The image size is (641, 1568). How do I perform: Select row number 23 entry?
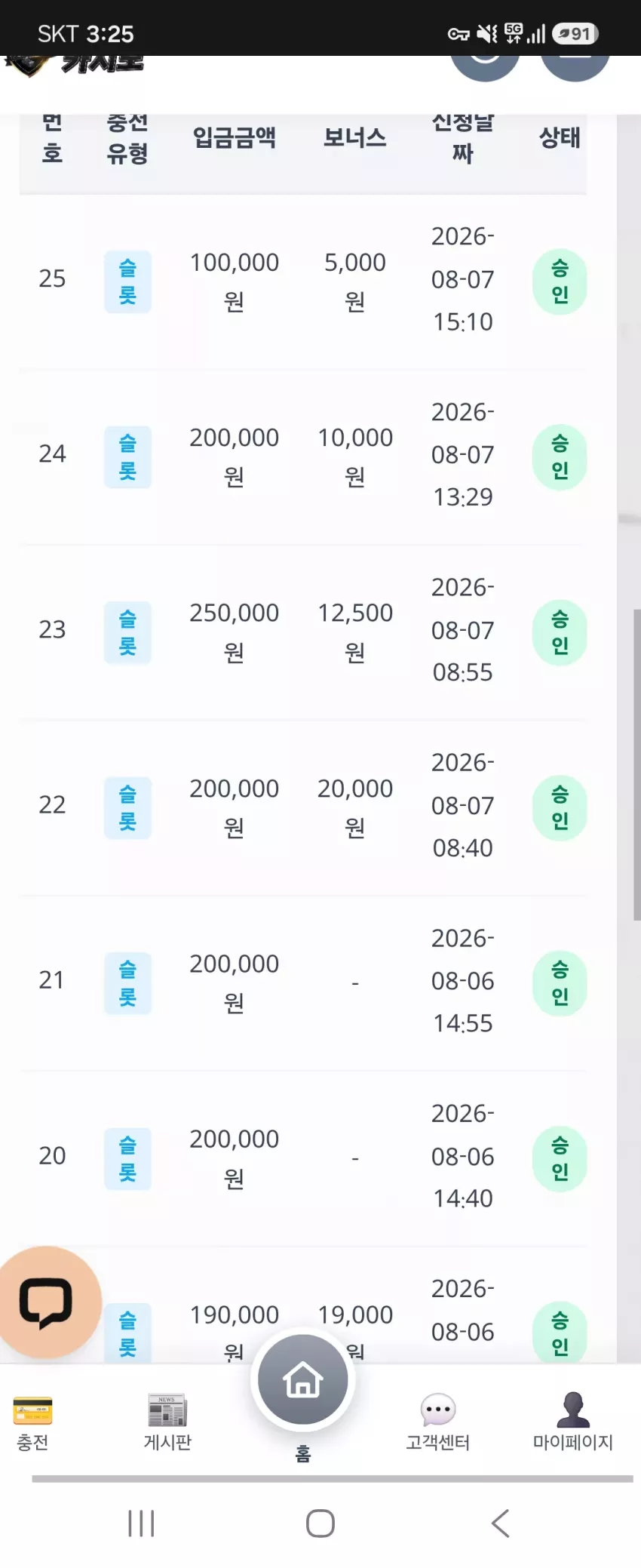[x=52, y=629]
